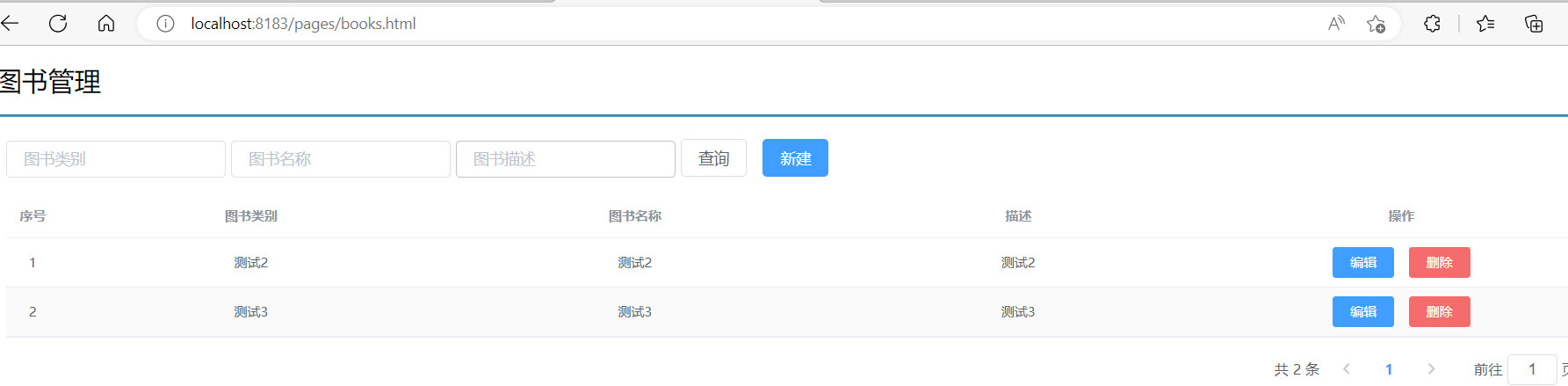
Task: Focus the 图书类别 search field
Action: pyautogui.click(x=116, y=159)
